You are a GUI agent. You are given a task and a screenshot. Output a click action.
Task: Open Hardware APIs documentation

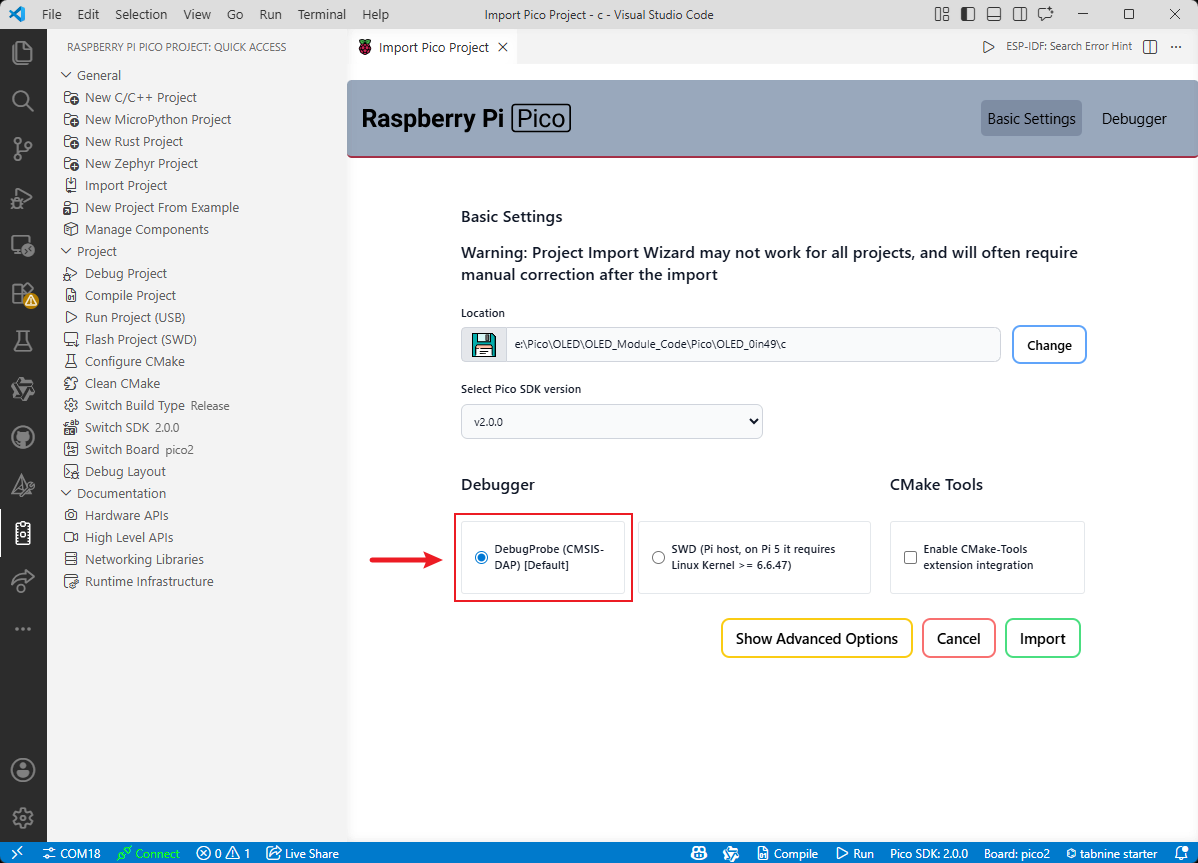point(126,515)
